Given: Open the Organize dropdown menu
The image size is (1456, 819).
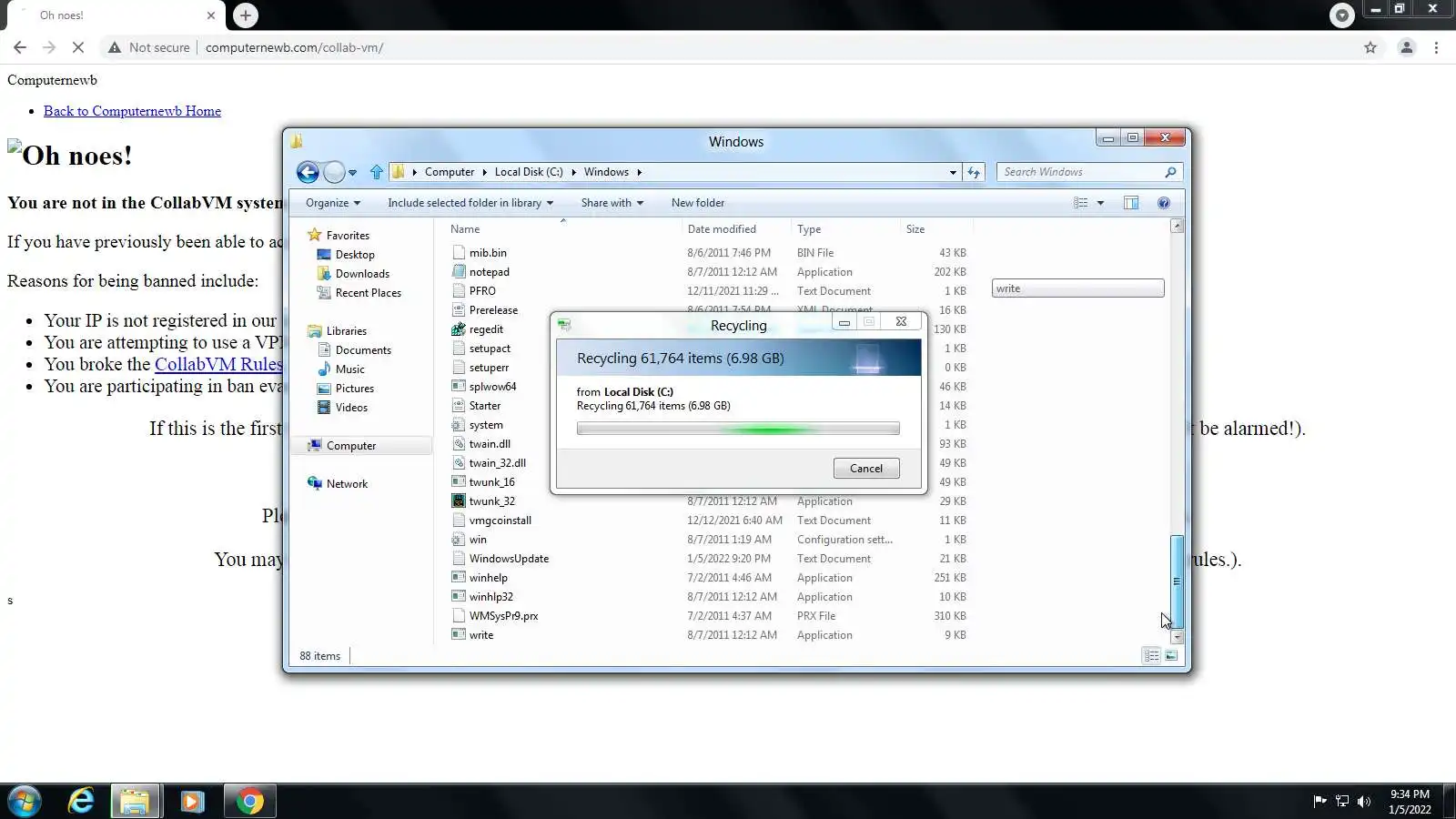Looking at the screenshot, I should point(333,203).
